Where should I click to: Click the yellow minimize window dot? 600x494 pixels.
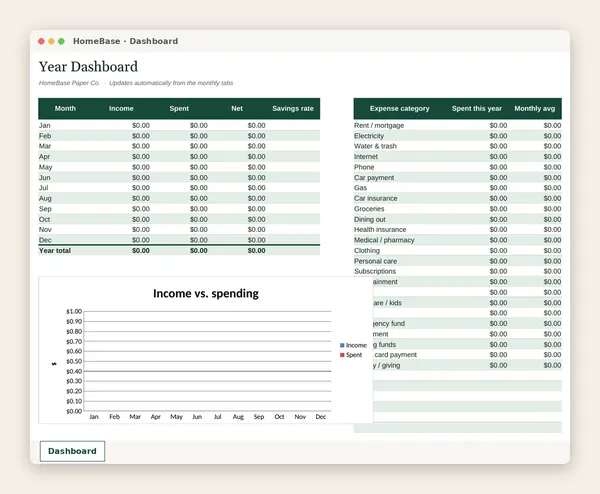tap(51, 41)
